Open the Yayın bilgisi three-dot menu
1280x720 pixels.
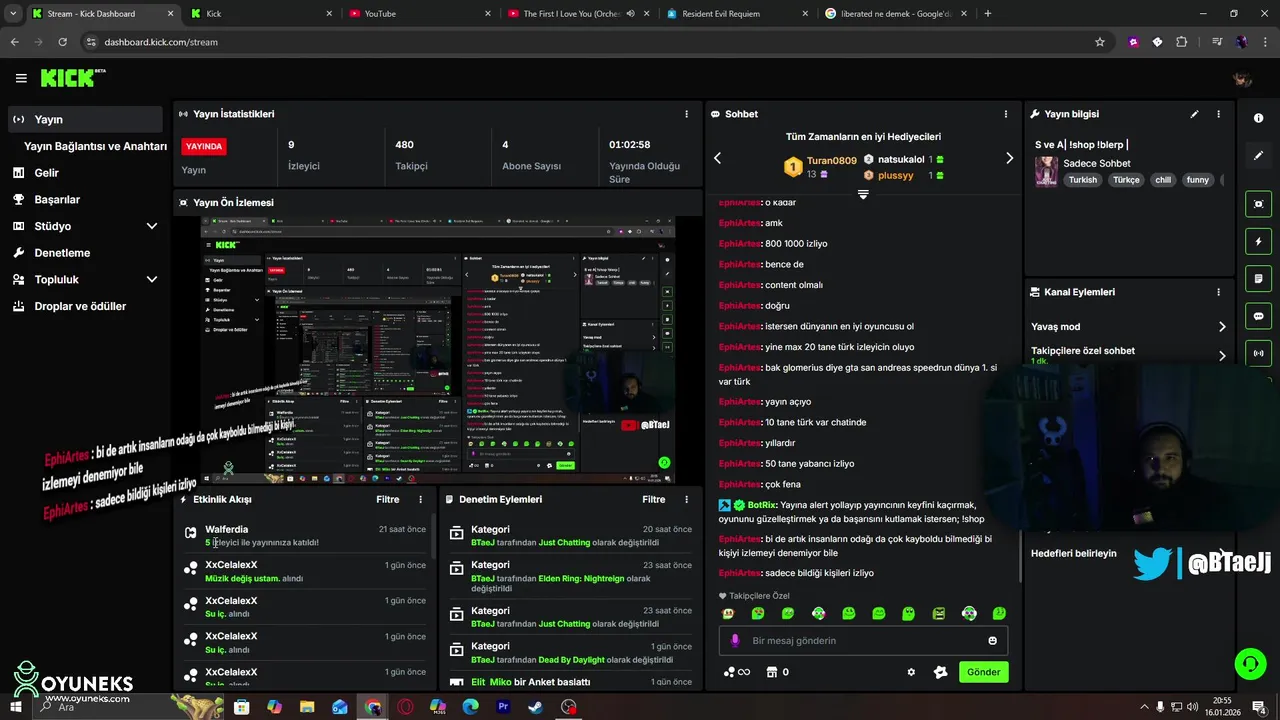click(1218, 114)
